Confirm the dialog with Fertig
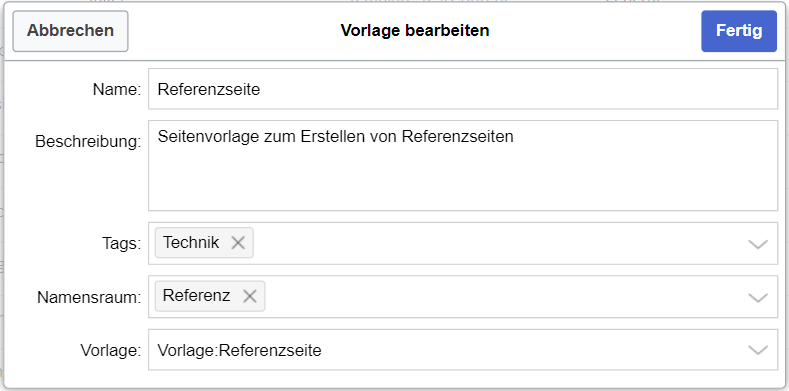 click(x=739, y=31)
